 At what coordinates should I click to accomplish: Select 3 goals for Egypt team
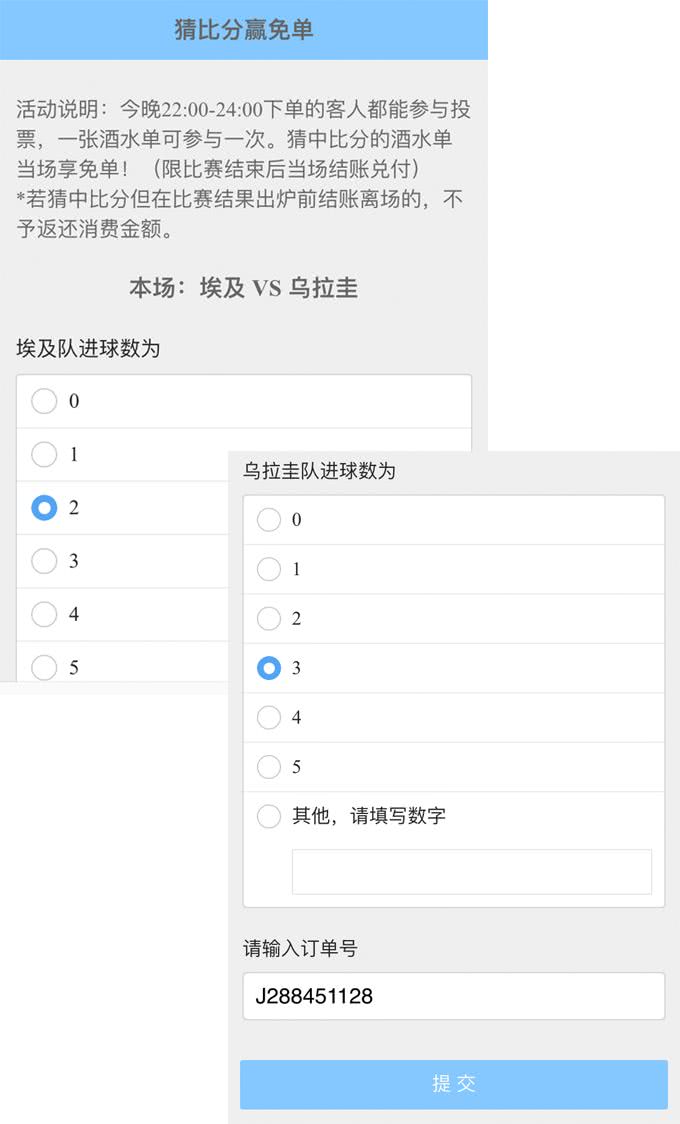pos(44,561)
